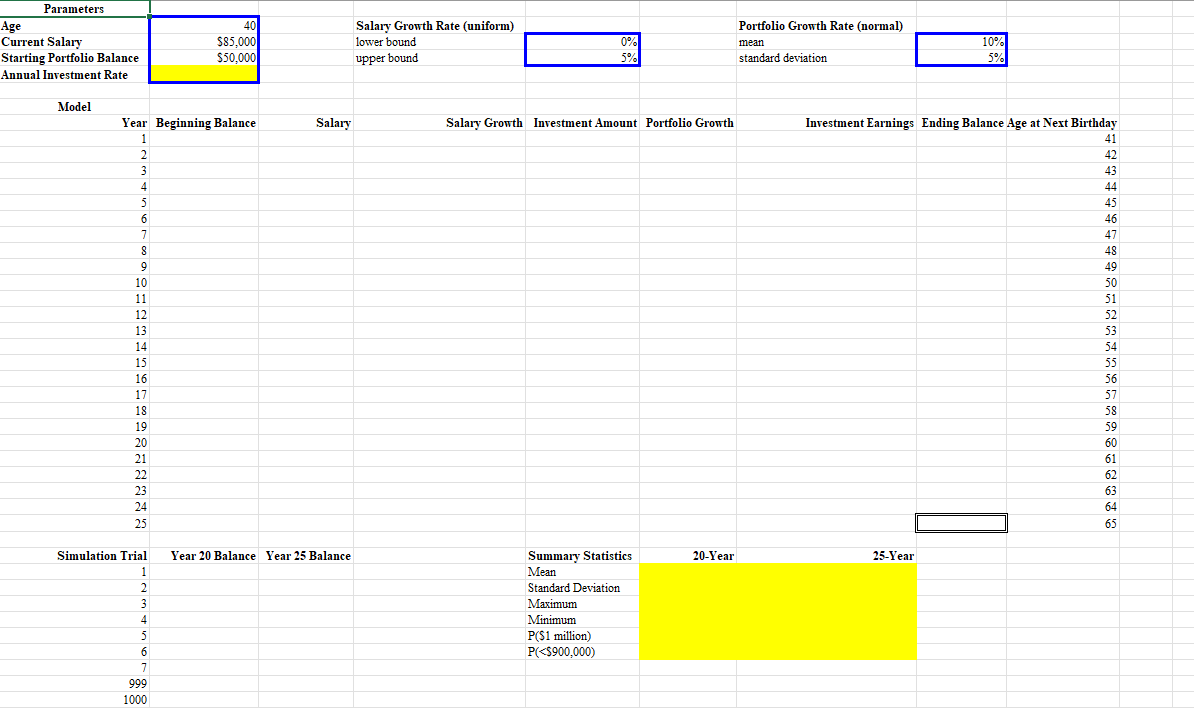Select the salary growth 'lower bound' label
This screenshot has height=708, width=1194.
[x=386, y=42]
